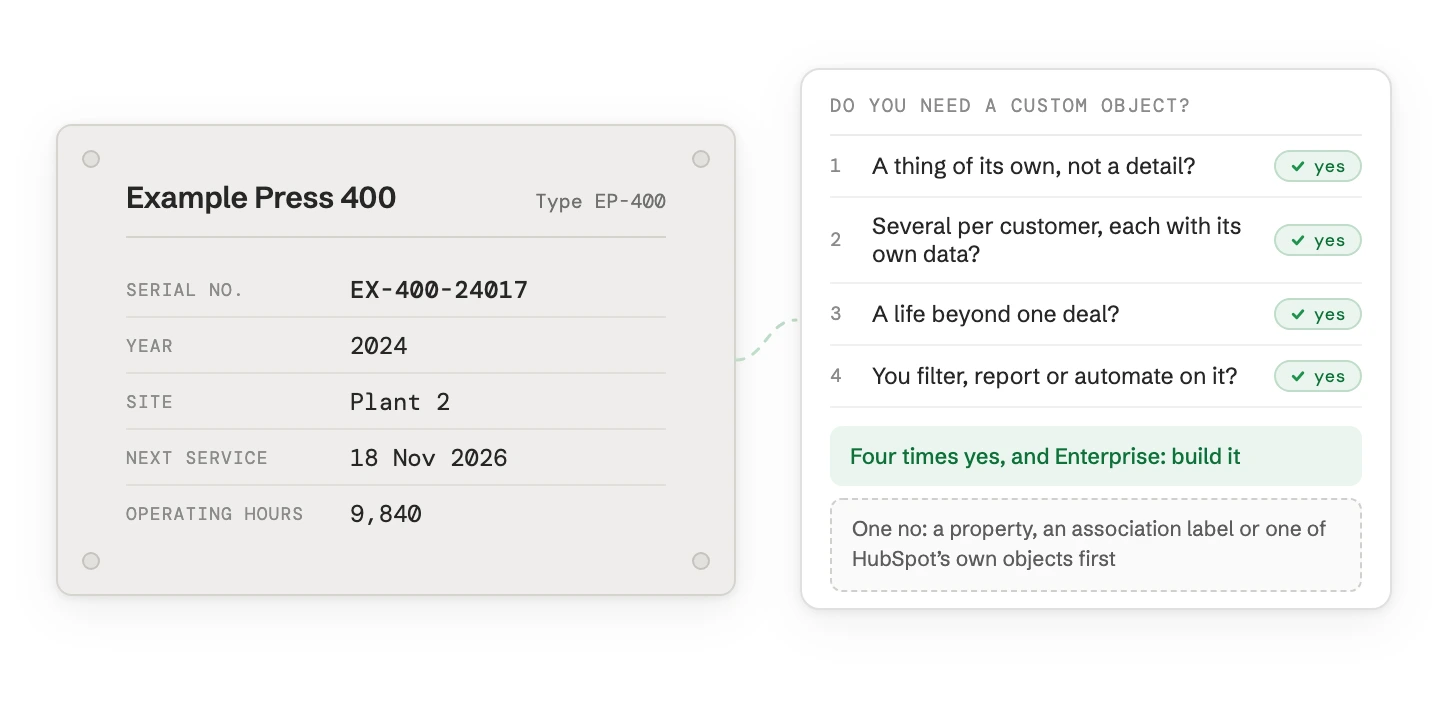Click the "NEXT SERVICE" field label
The width and height of the screenshot is (1436, 720).
click(x=197, y=458)
